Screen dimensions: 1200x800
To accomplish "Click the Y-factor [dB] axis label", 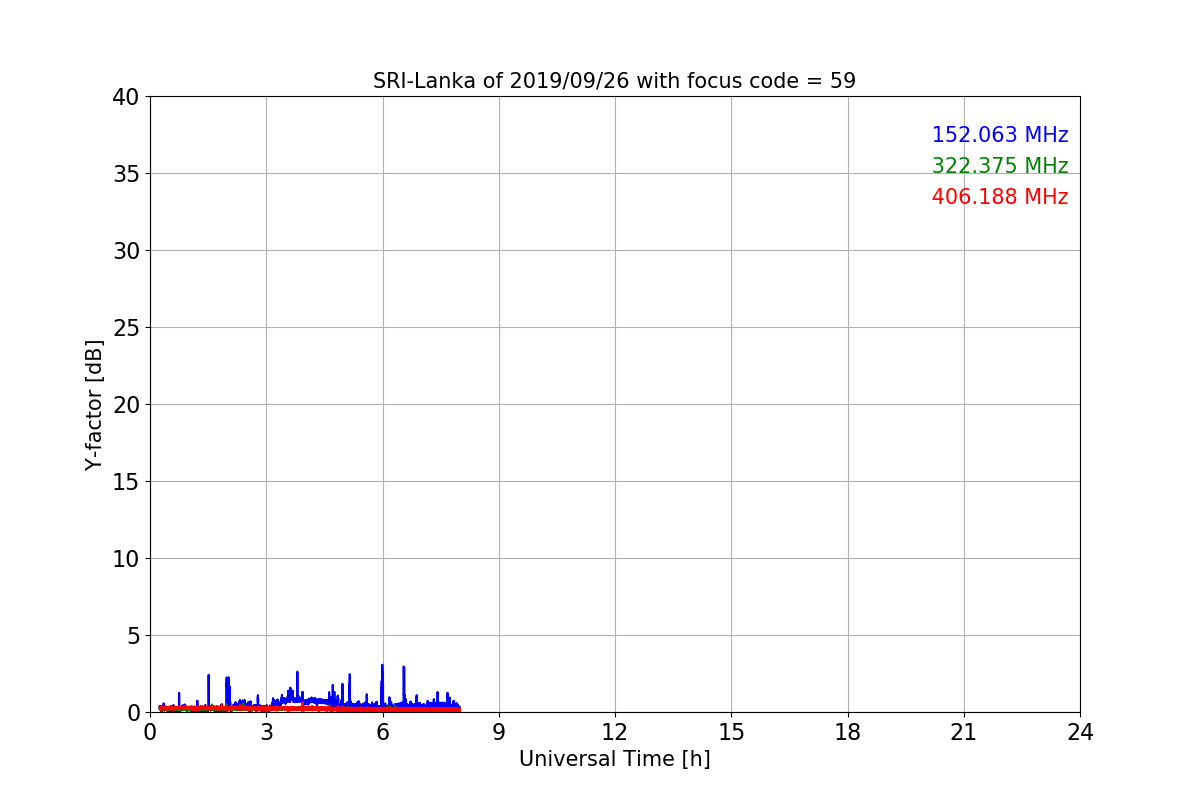I will click(x=94, y=404).
